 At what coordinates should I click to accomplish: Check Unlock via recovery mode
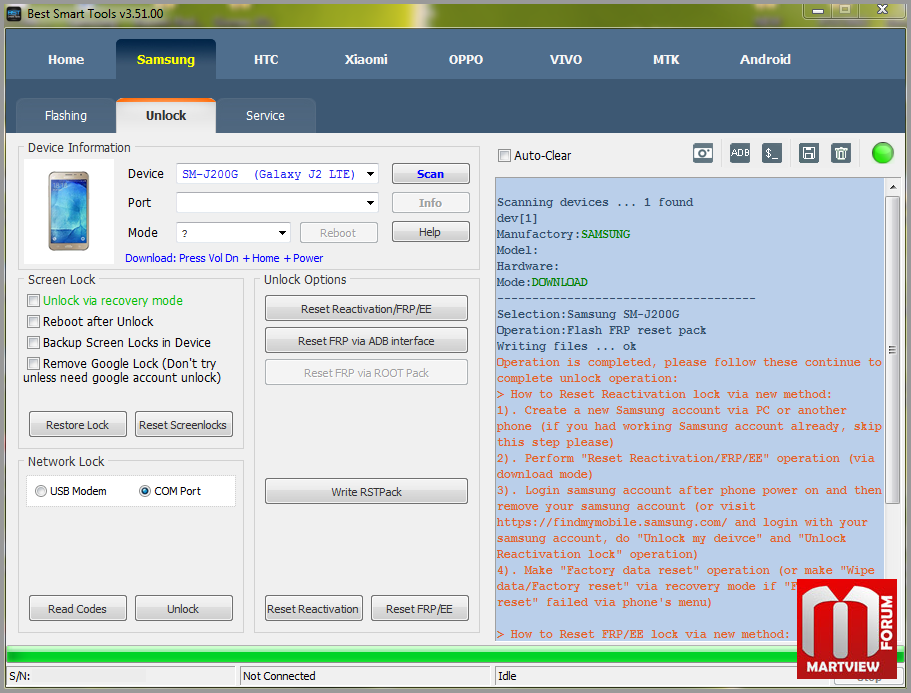click(x=34, y=300)
